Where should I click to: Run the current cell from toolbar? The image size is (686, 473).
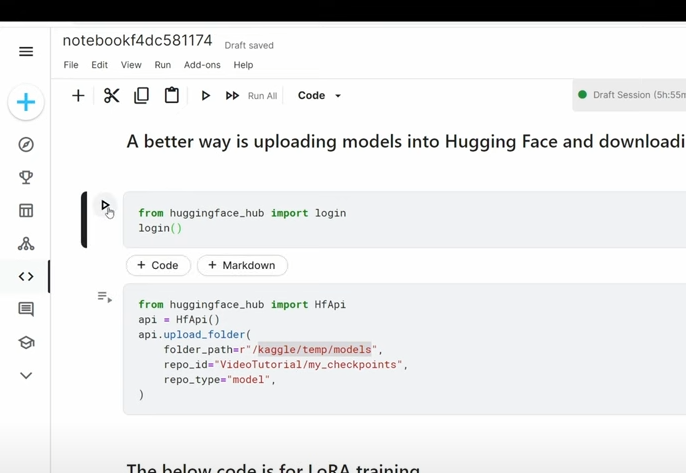[x=206, y=95]
